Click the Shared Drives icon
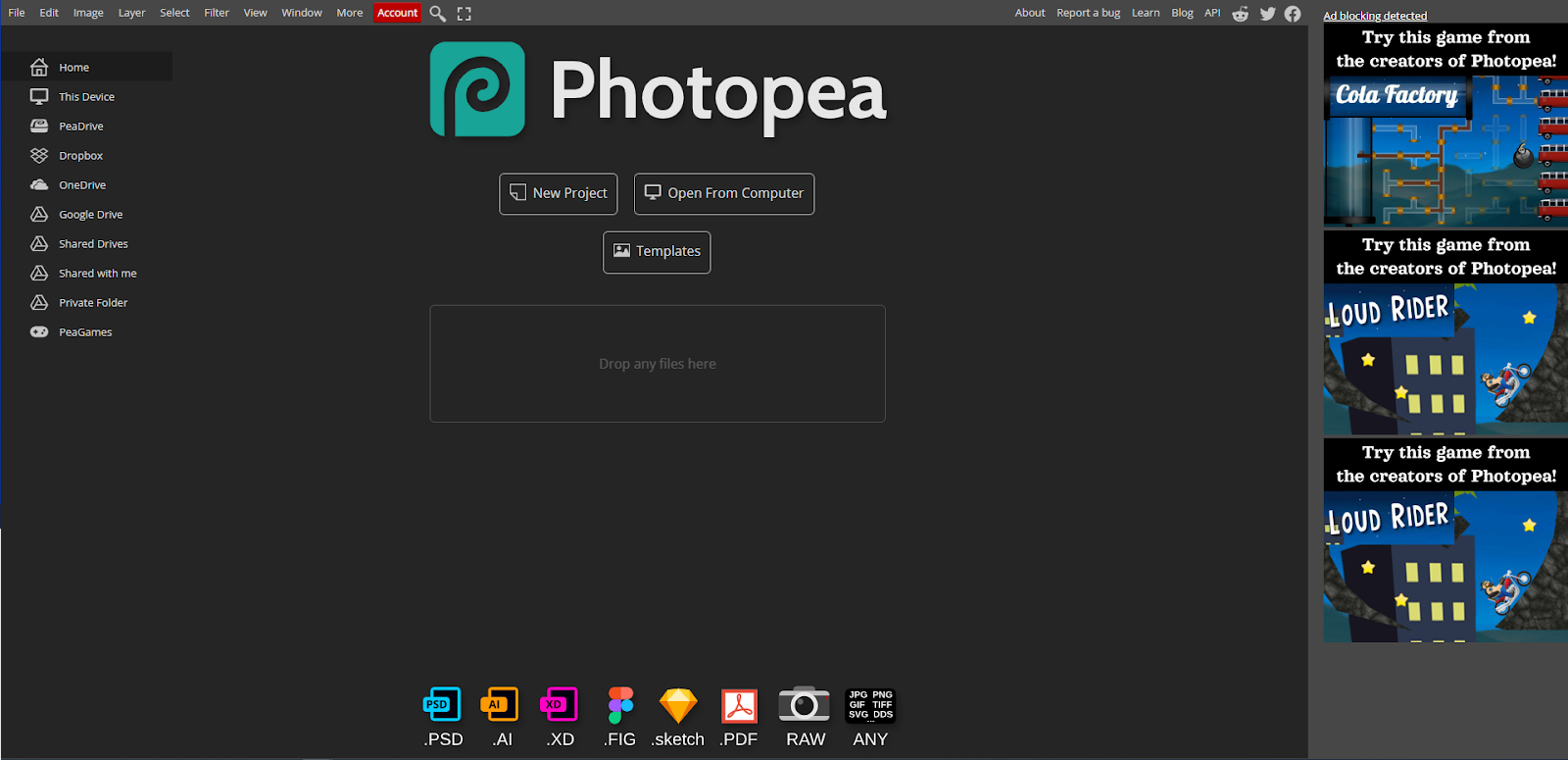This screenshot has height=760, width=1568. pyautogui.click(x=39, y=244)
